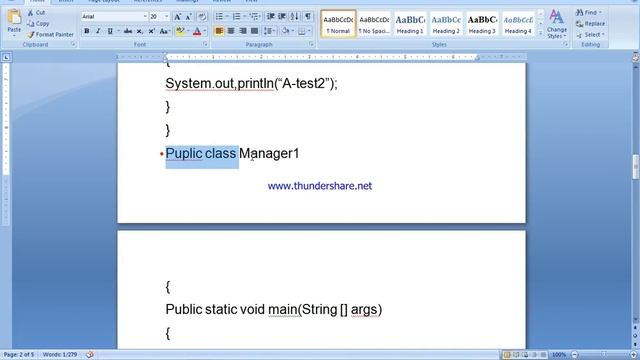Click the word Manager1 in the document

click(x=269, y=153)
